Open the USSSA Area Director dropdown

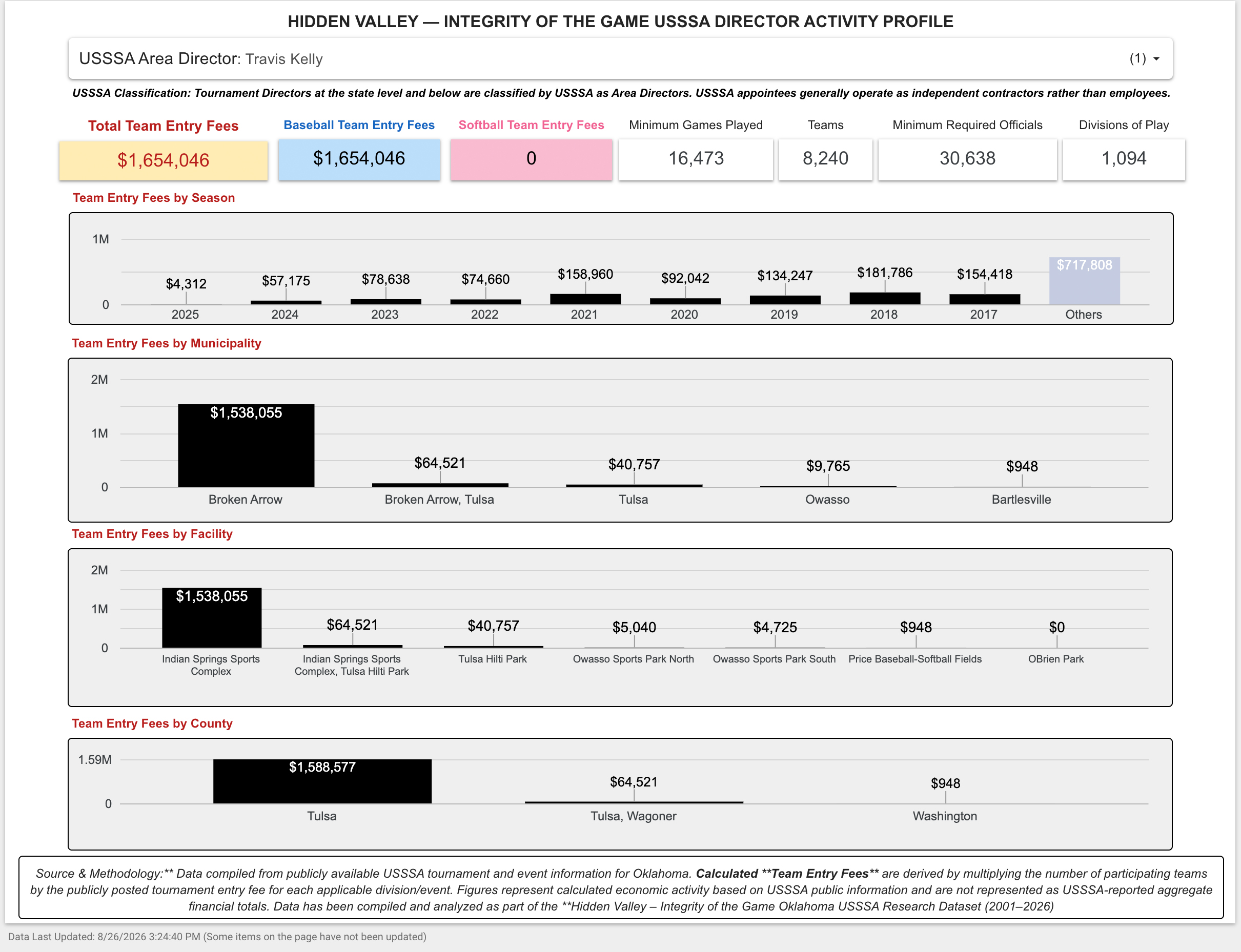(x=620, y=58)
